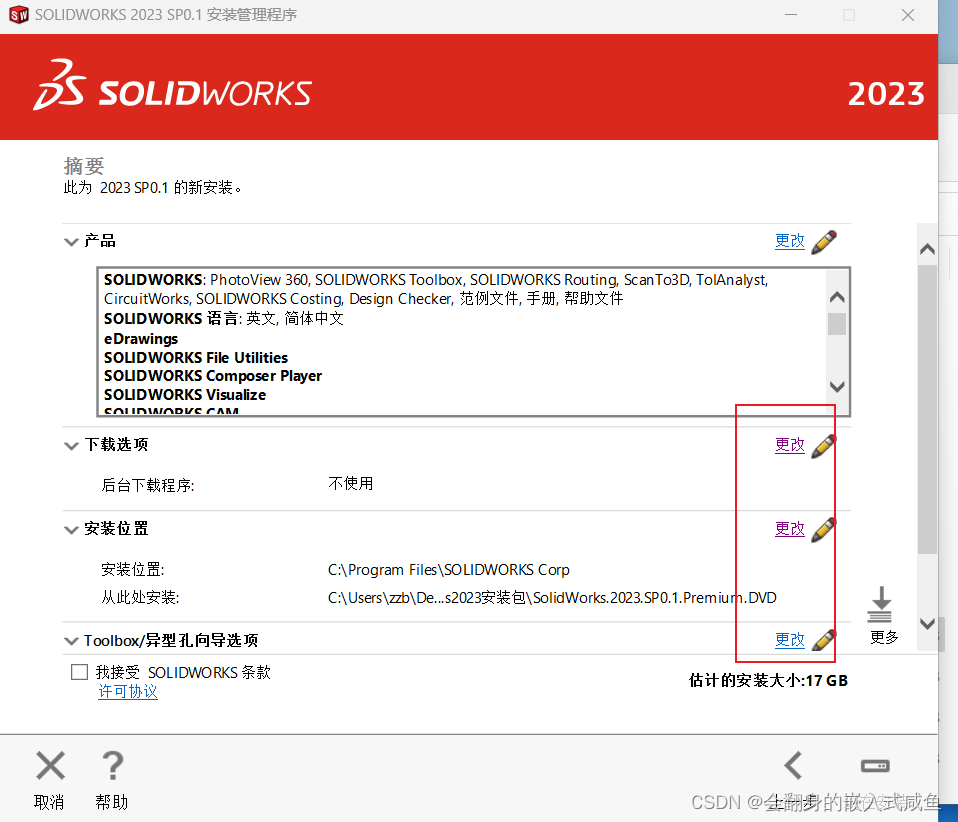Click the product list scroll-up arrow
Screen dimensions: 958x822
point(837,298)
